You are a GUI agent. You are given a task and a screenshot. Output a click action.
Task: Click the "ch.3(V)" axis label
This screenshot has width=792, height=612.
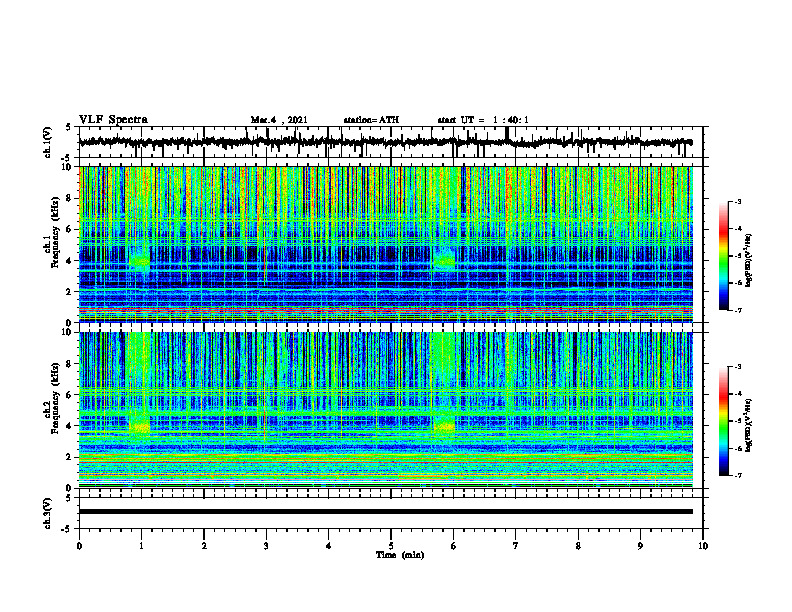click(x=48, y=513)
